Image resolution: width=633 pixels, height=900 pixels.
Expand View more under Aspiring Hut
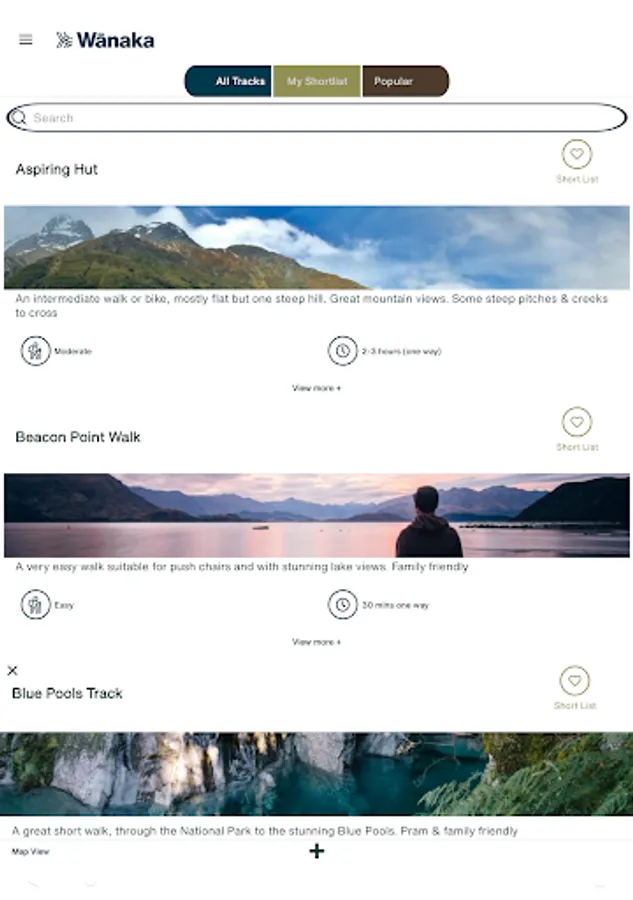tap(316, 388)
